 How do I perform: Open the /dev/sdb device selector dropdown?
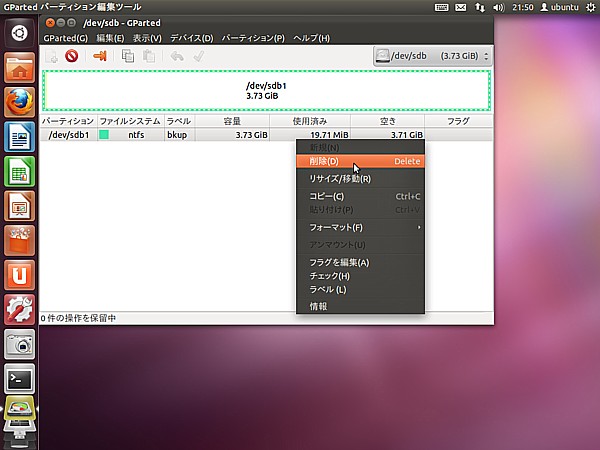click(432, 56)
